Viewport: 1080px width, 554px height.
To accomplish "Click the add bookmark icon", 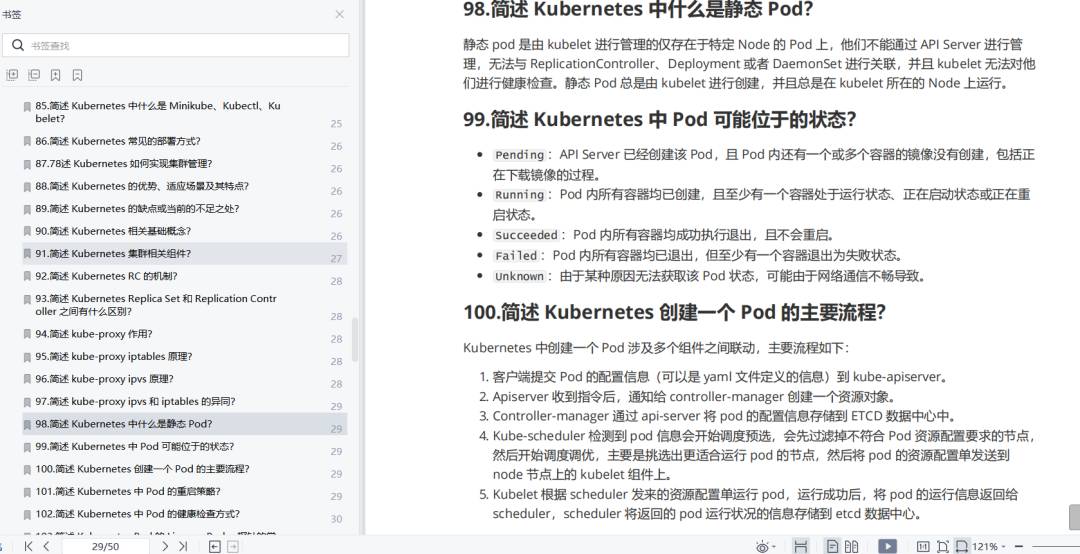I will 56,75.
